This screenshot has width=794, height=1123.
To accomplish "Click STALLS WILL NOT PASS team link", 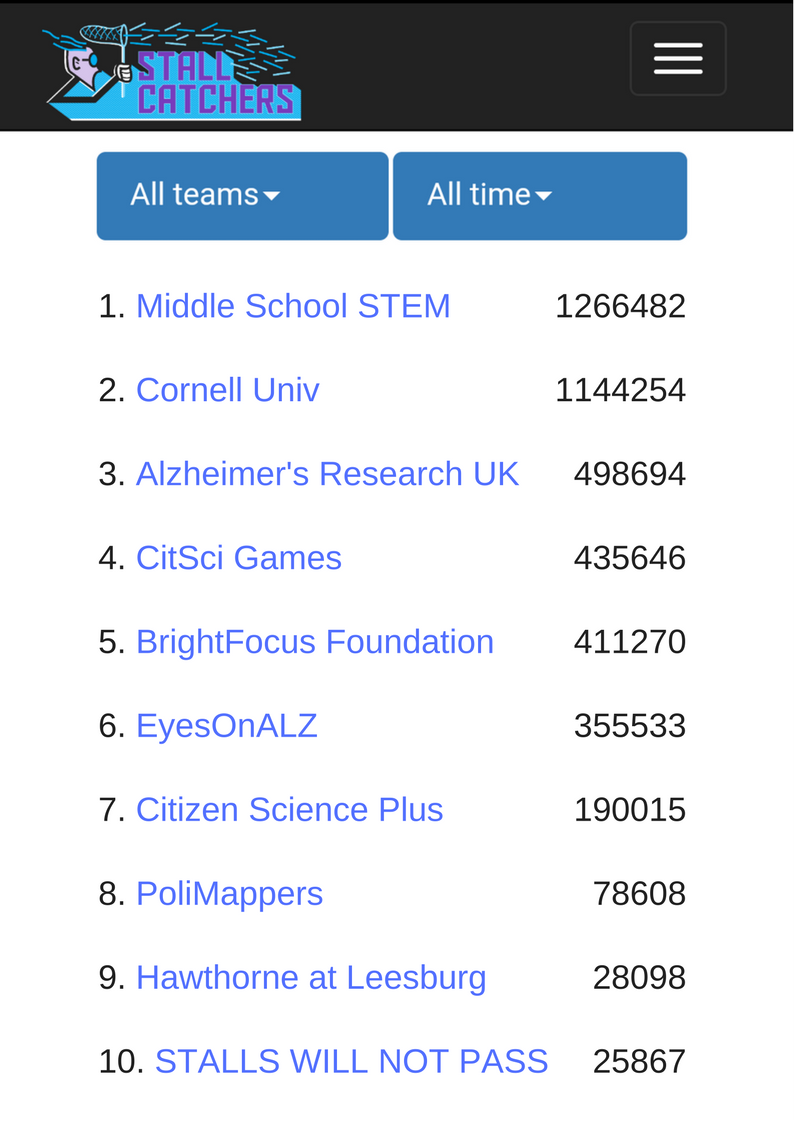I will [x=352, y=1061].
